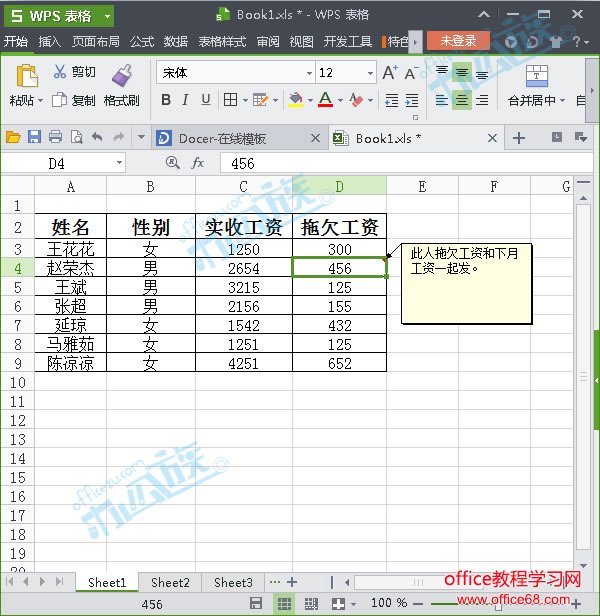Click the borders grid icon
This screenshot has height=616, width=600.
[x=230, y=100]
